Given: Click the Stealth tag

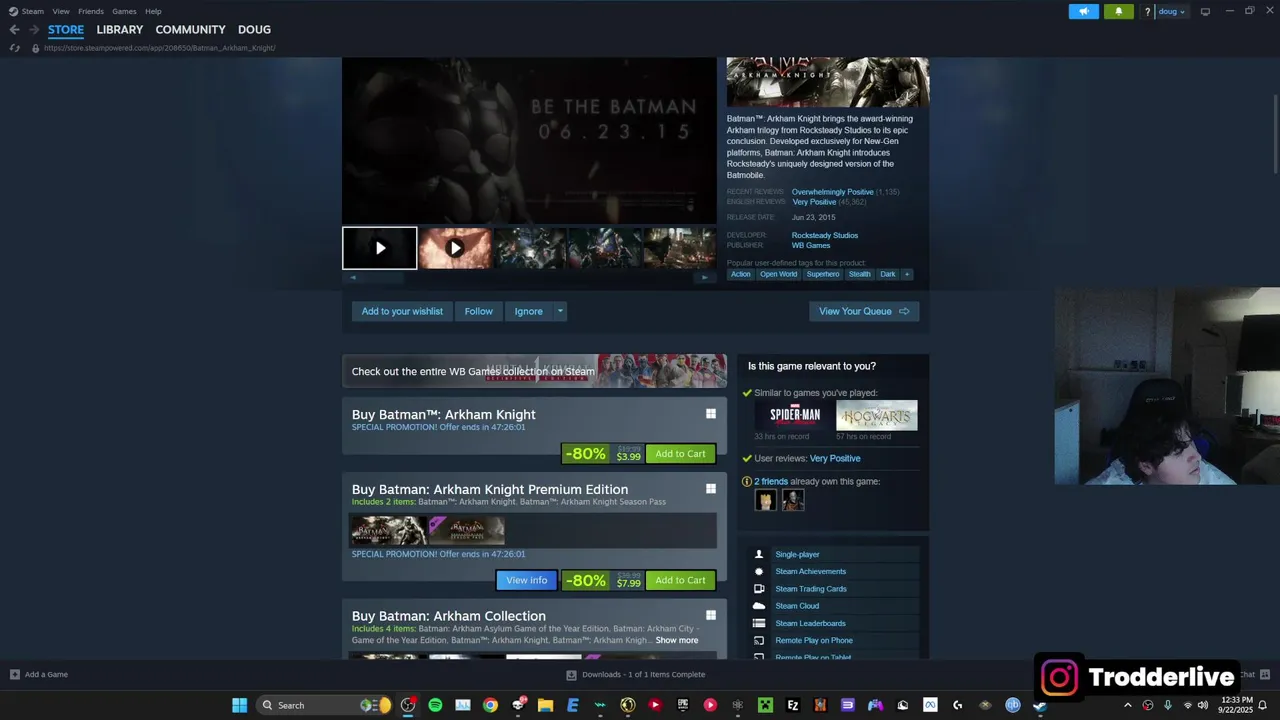Looking at the screenshot, I should 860,274.
